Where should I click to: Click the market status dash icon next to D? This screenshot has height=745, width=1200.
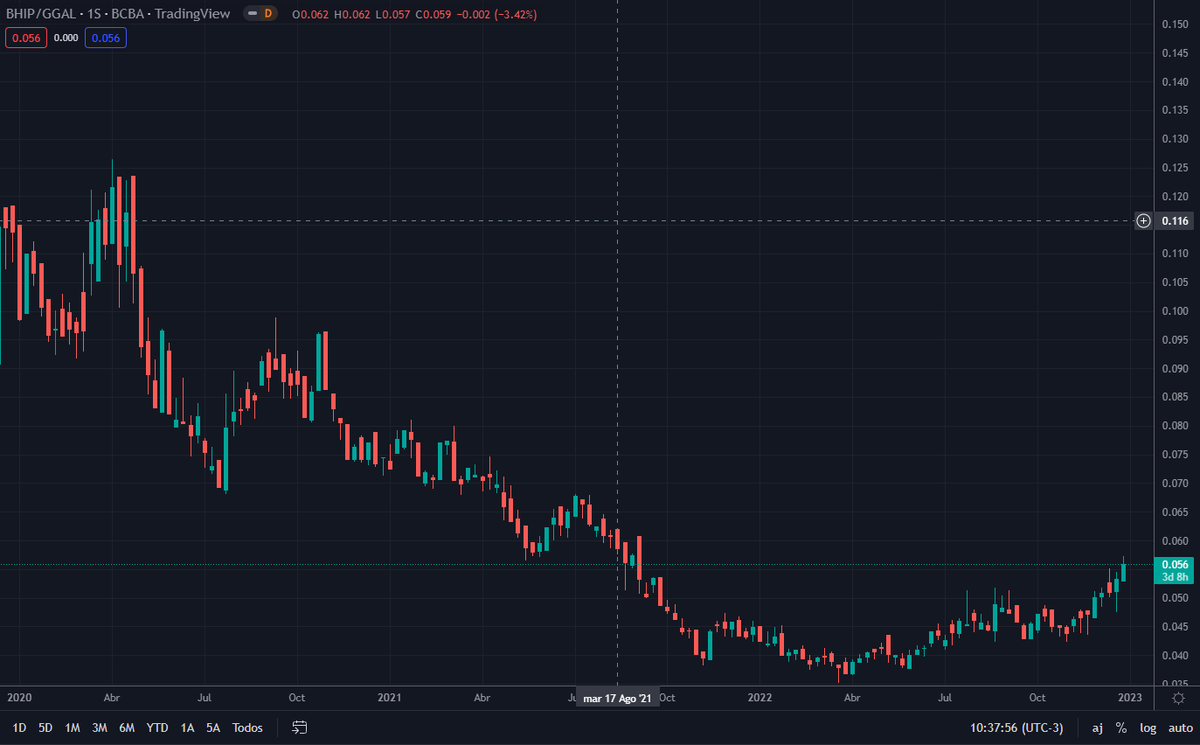pos(252,13)
